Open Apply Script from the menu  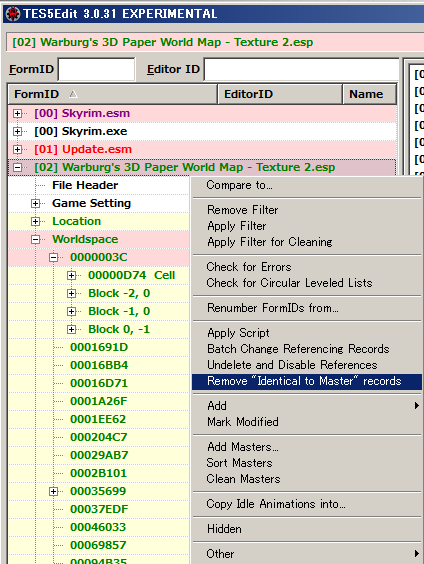pos(307,333)
